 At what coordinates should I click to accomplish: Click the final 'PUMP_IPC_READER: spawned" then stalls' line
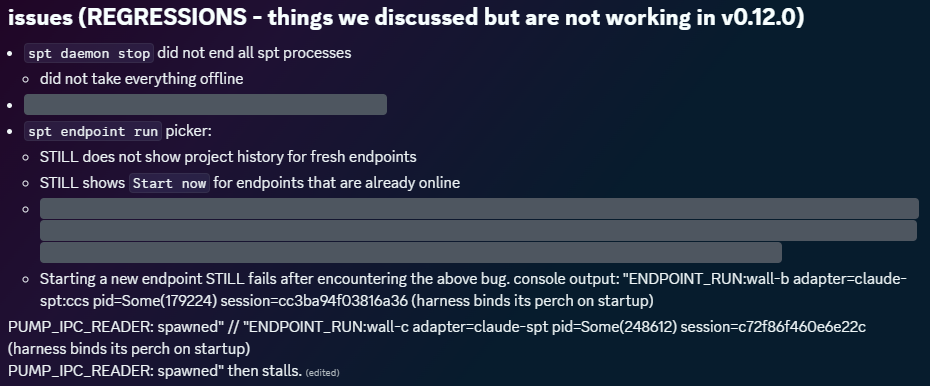coord(155,371)
